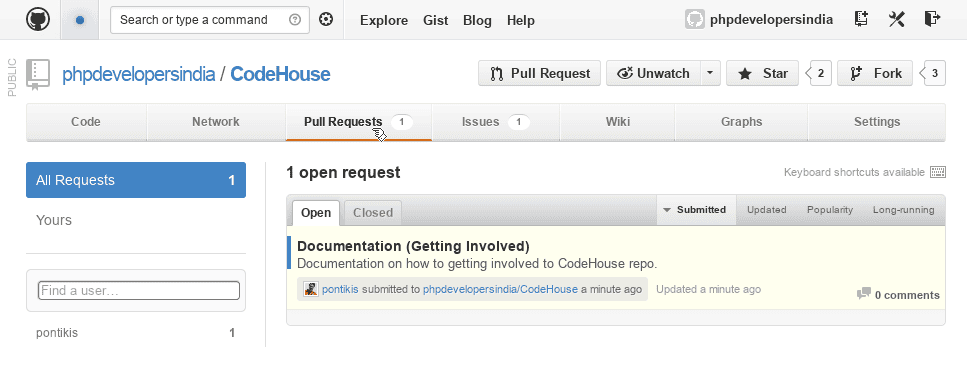The image size is (967, 367).
Task: Open the phpdevelopersindia/CodeHouse link in the request
Action: coord(500,289)
